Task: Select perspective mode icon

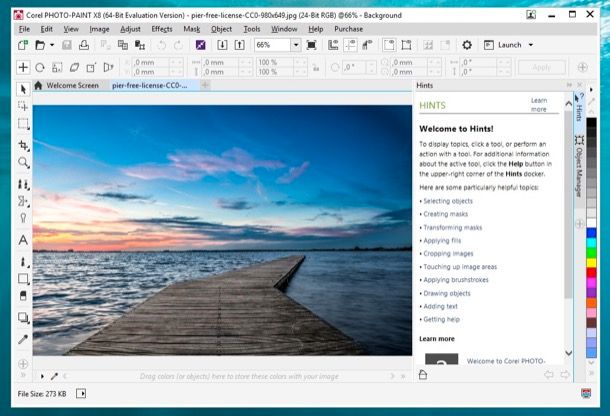Action: 108,67
